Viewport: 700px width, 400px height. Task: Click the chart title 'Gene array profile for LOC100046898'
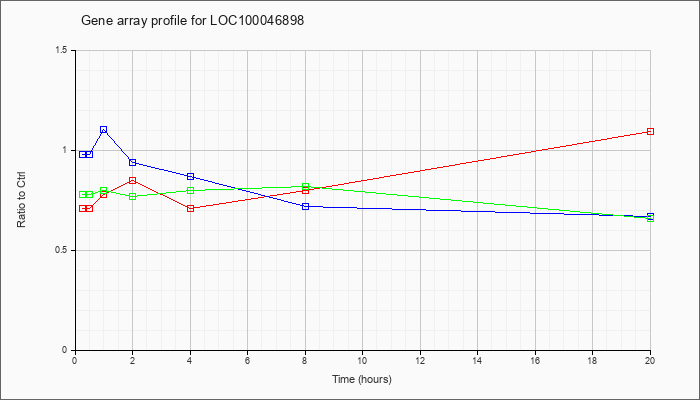[192, 21]
